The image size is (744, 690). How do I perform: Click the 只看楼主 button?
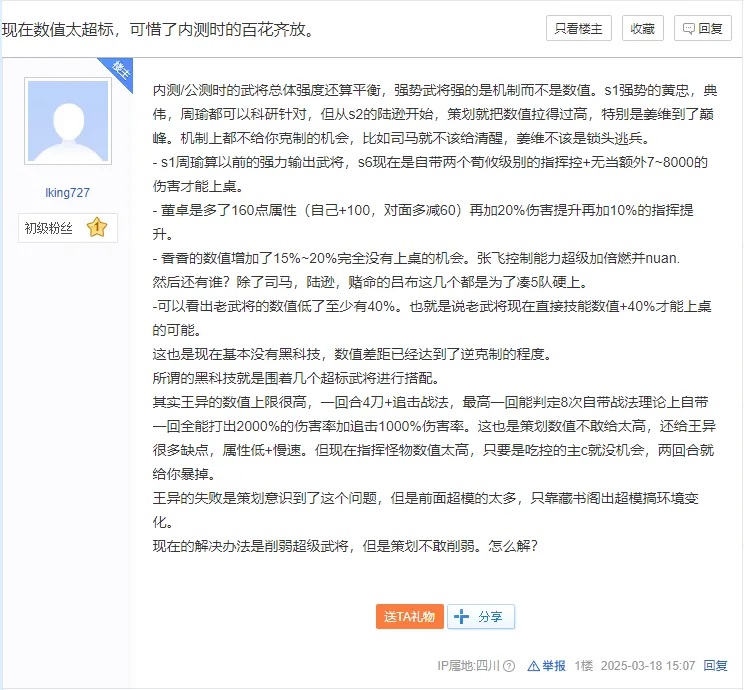pos(578,28)
